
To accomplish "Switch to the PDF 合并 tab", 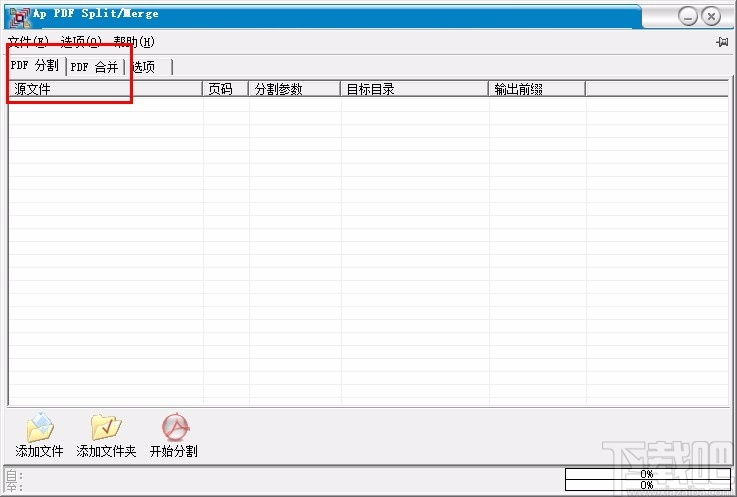I will (95, 67).
